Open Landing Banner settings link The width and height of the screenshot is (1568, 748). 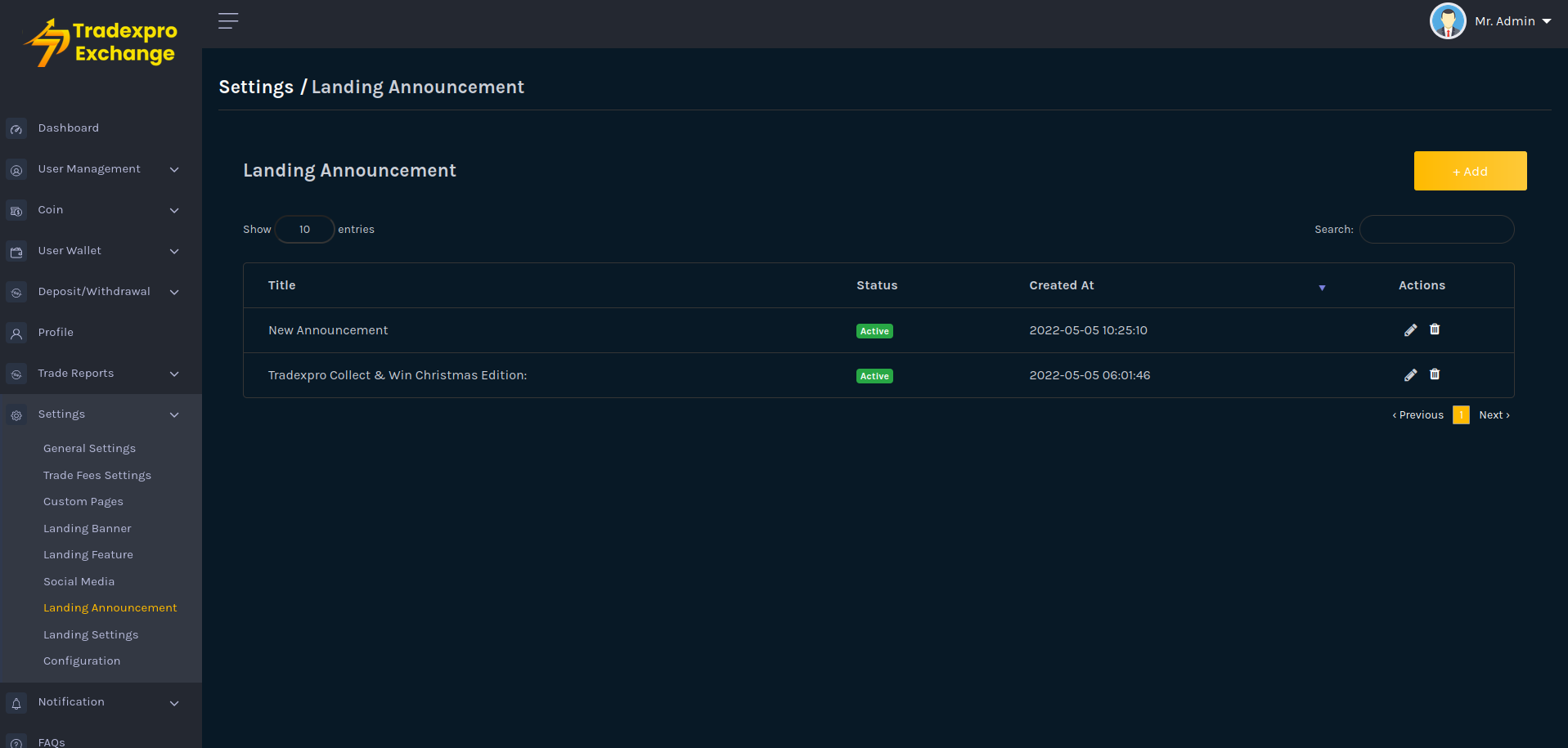tap(88, 529)
